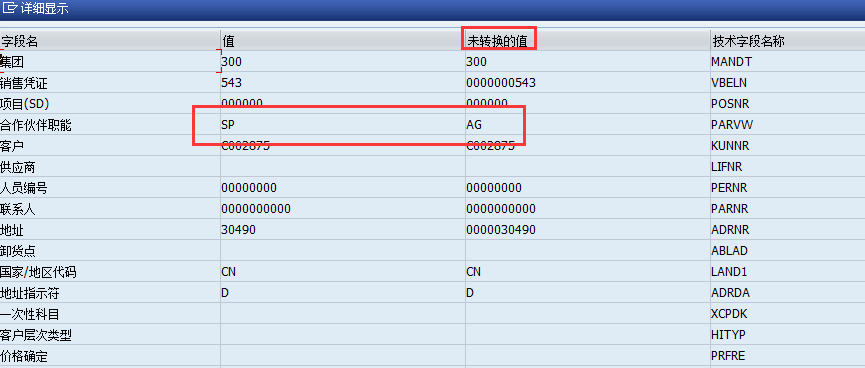865x368 pixels.
Task: Select the 地址 value 30490
Action: point(238,230)
